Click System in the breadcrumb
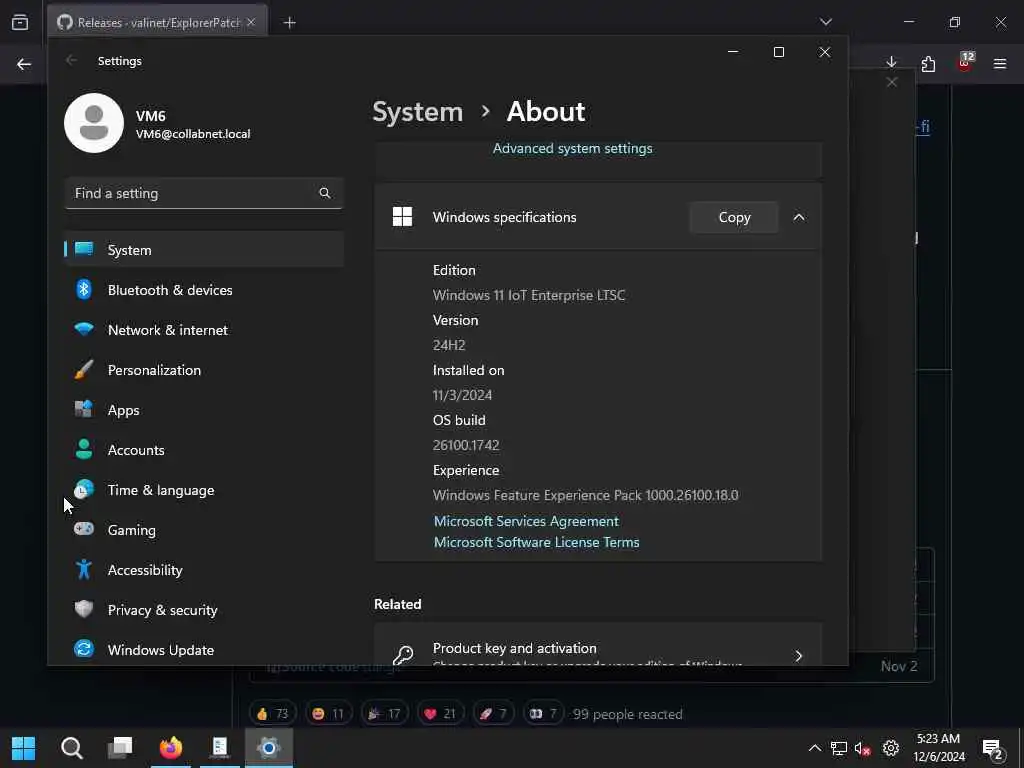 pyautogui.click(x=417, y=112)
